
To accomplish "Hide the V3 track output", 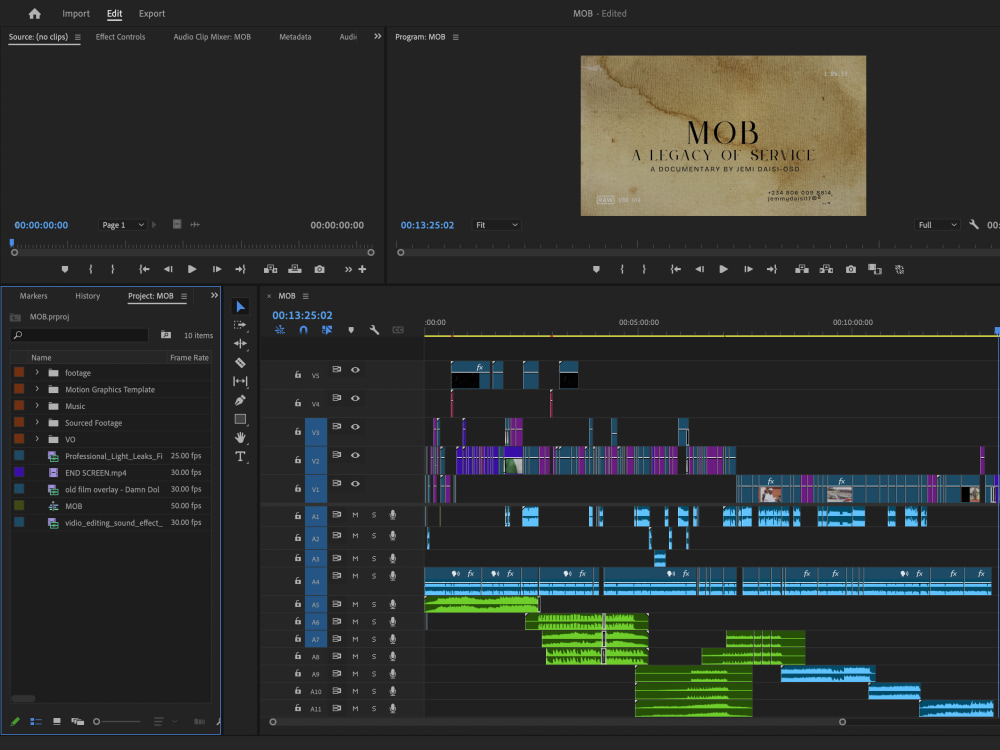I will click(355, 427).
